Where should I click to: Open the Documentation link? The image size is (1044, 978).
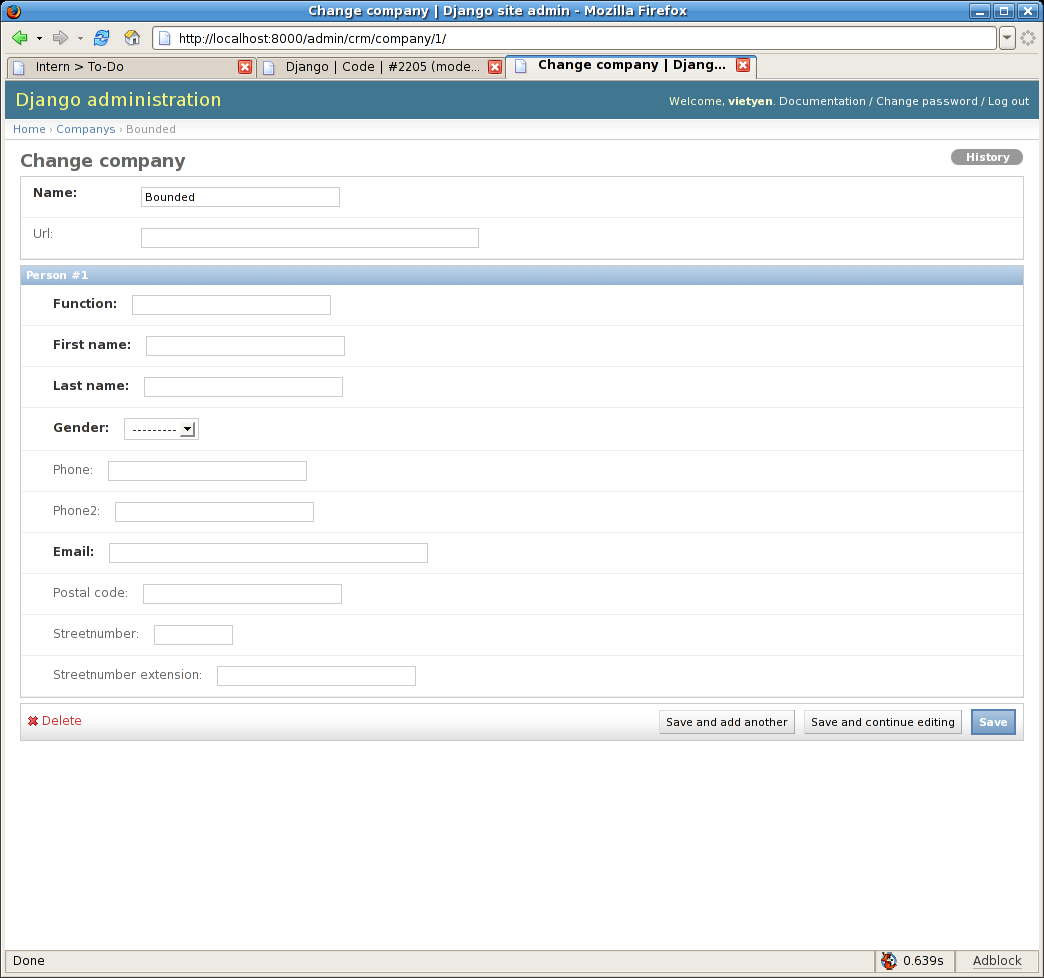822,101
